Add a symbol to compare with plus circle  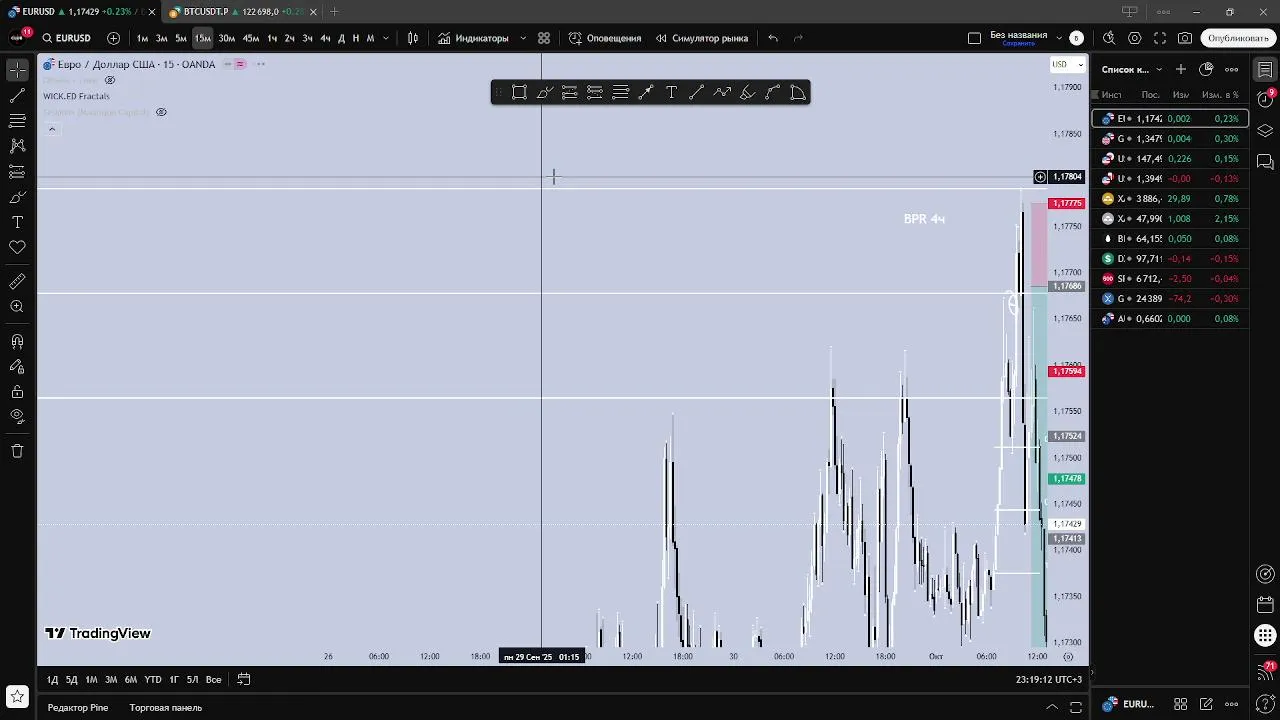113,38
